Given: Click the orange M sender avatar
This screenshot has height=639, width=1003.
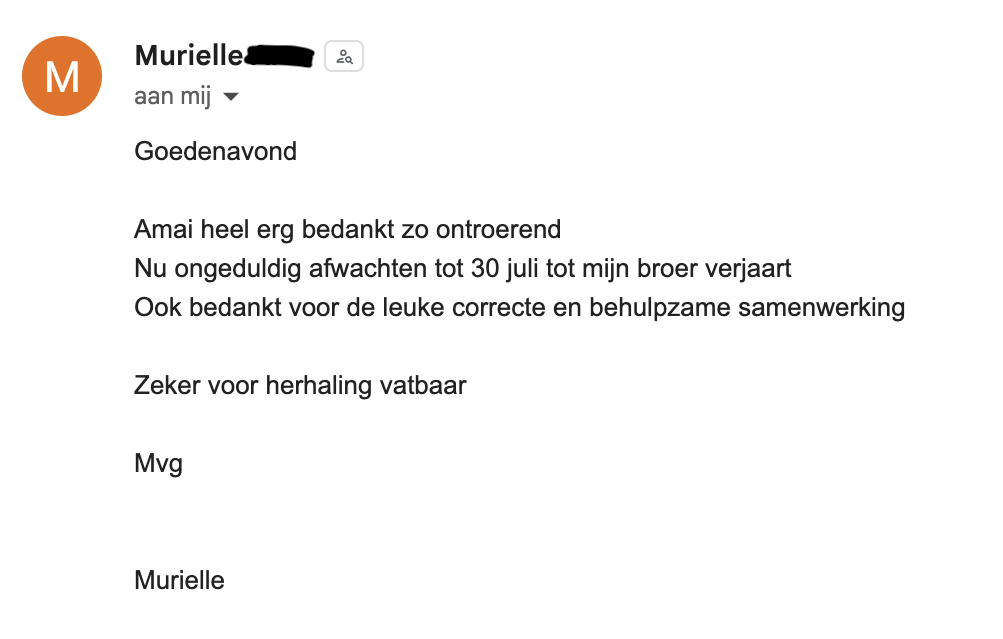Looking at the screenshot, I should point(62,76).
